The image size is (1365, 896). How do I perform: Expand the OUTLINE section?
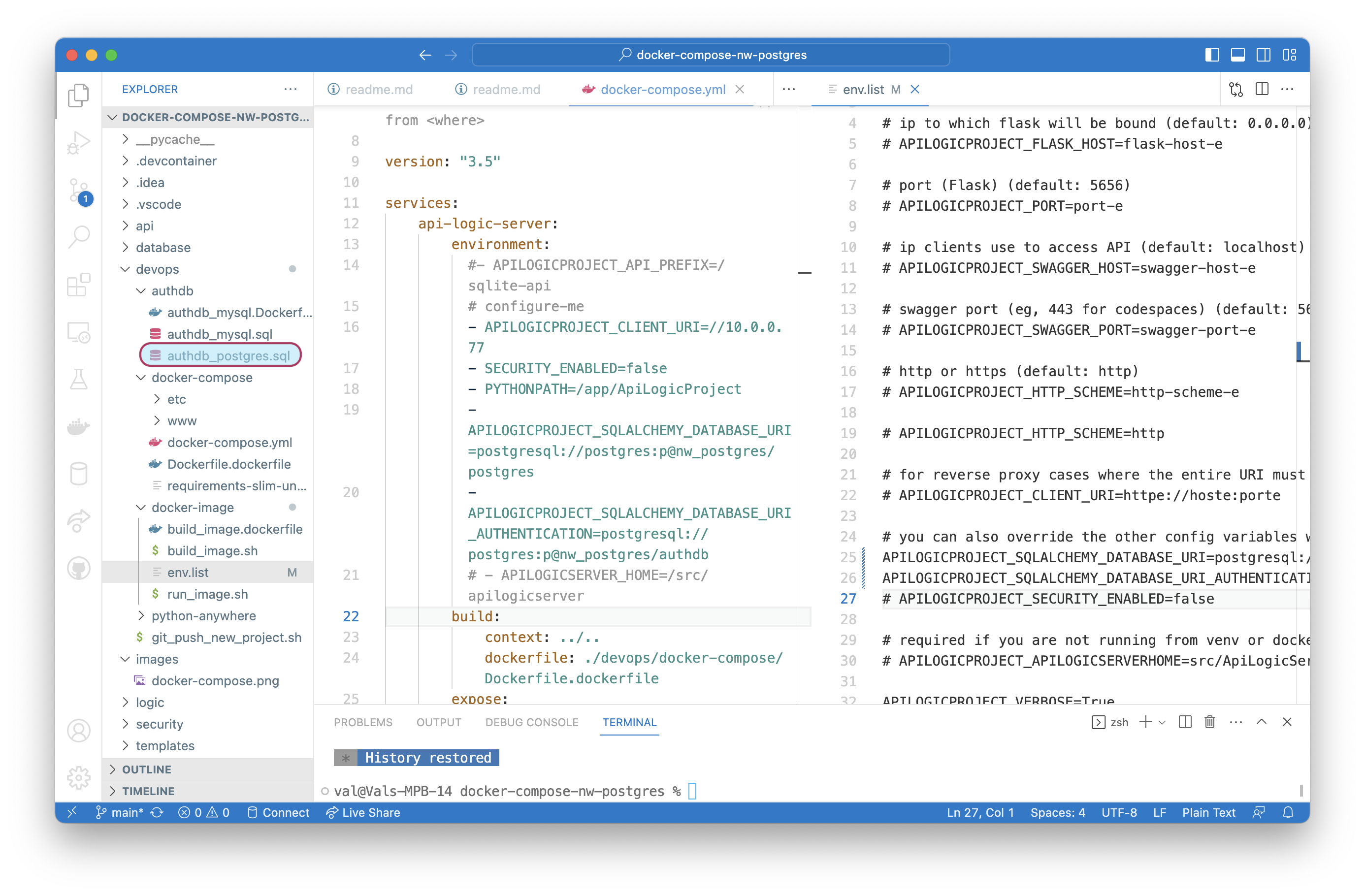pyautogui.click(x=147, y=769)
